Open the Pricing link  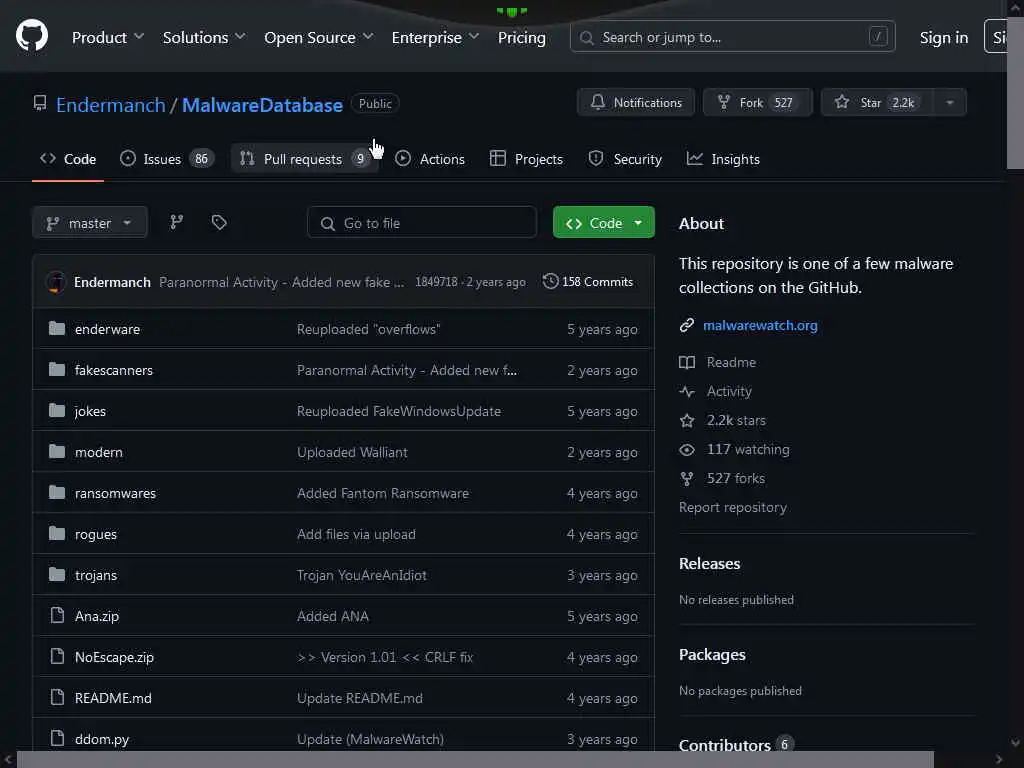coord(522,37)
